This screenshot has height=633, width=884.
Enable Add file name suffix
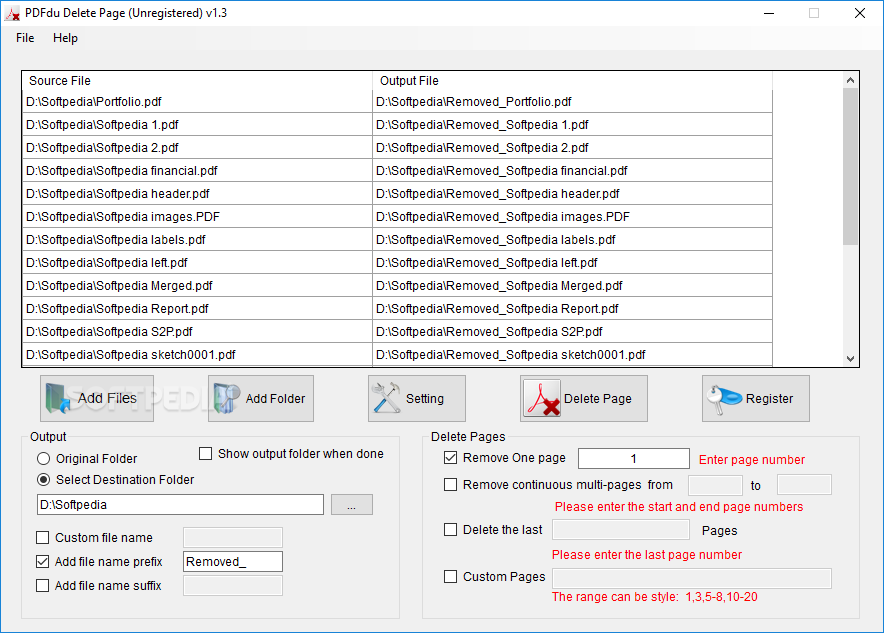(x=42, y=586)
